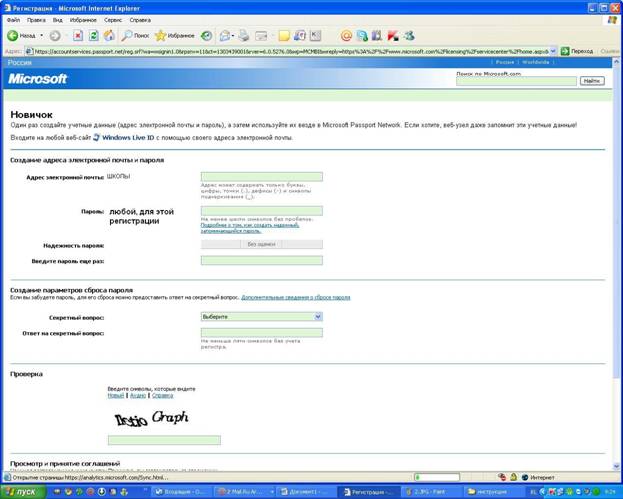Open Favorites (Избранное) star button

point(175,36)
